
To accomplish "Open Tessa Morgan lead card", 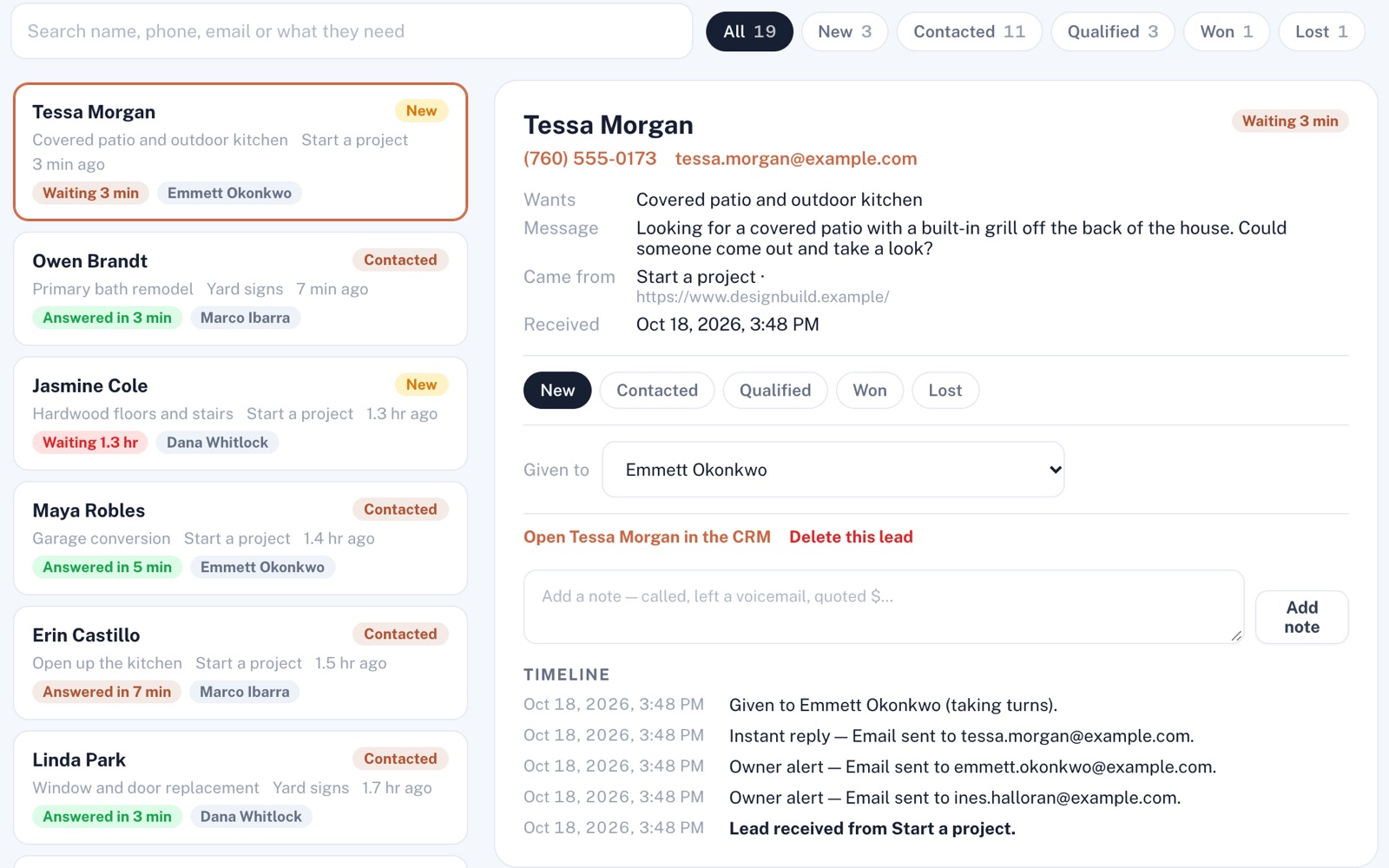I will coord(240,152).
